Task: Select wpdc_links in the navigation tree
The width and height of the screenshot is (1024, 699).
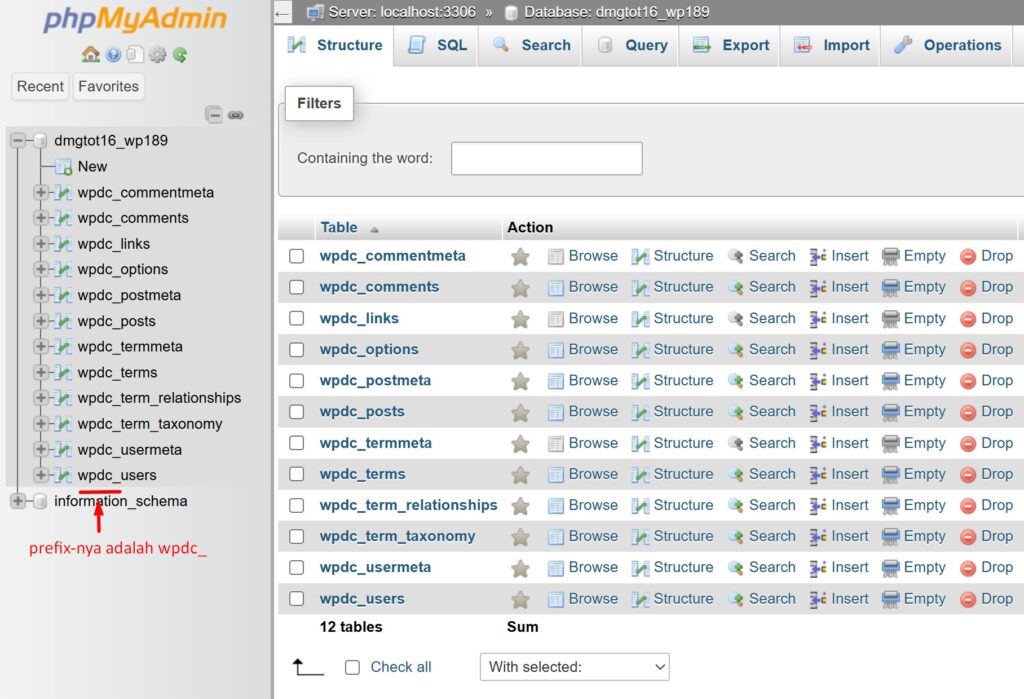Action: (x=114, y=244)
